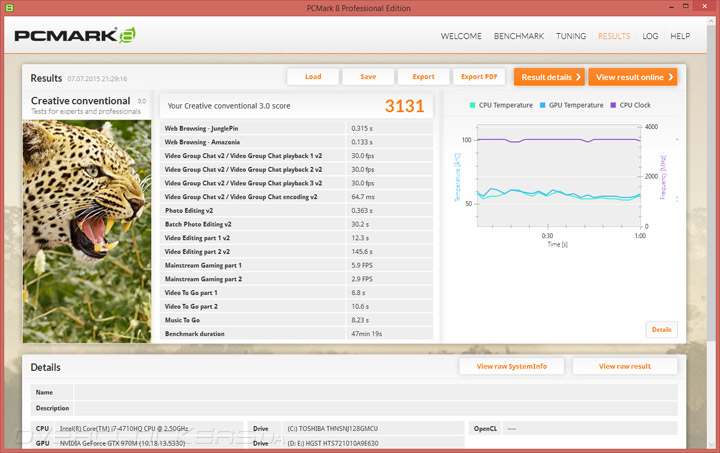This screenshot has height=453, width=720.
Task: Click the Load button
Action: 313,77
